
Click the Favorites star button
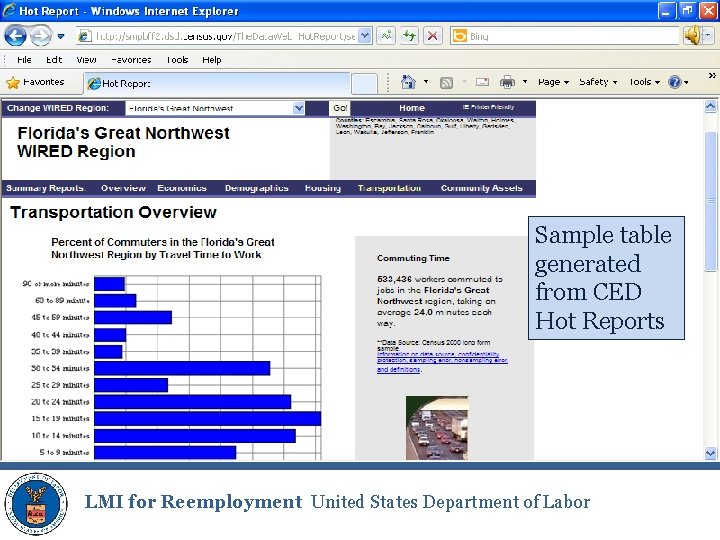coord(35,82)
